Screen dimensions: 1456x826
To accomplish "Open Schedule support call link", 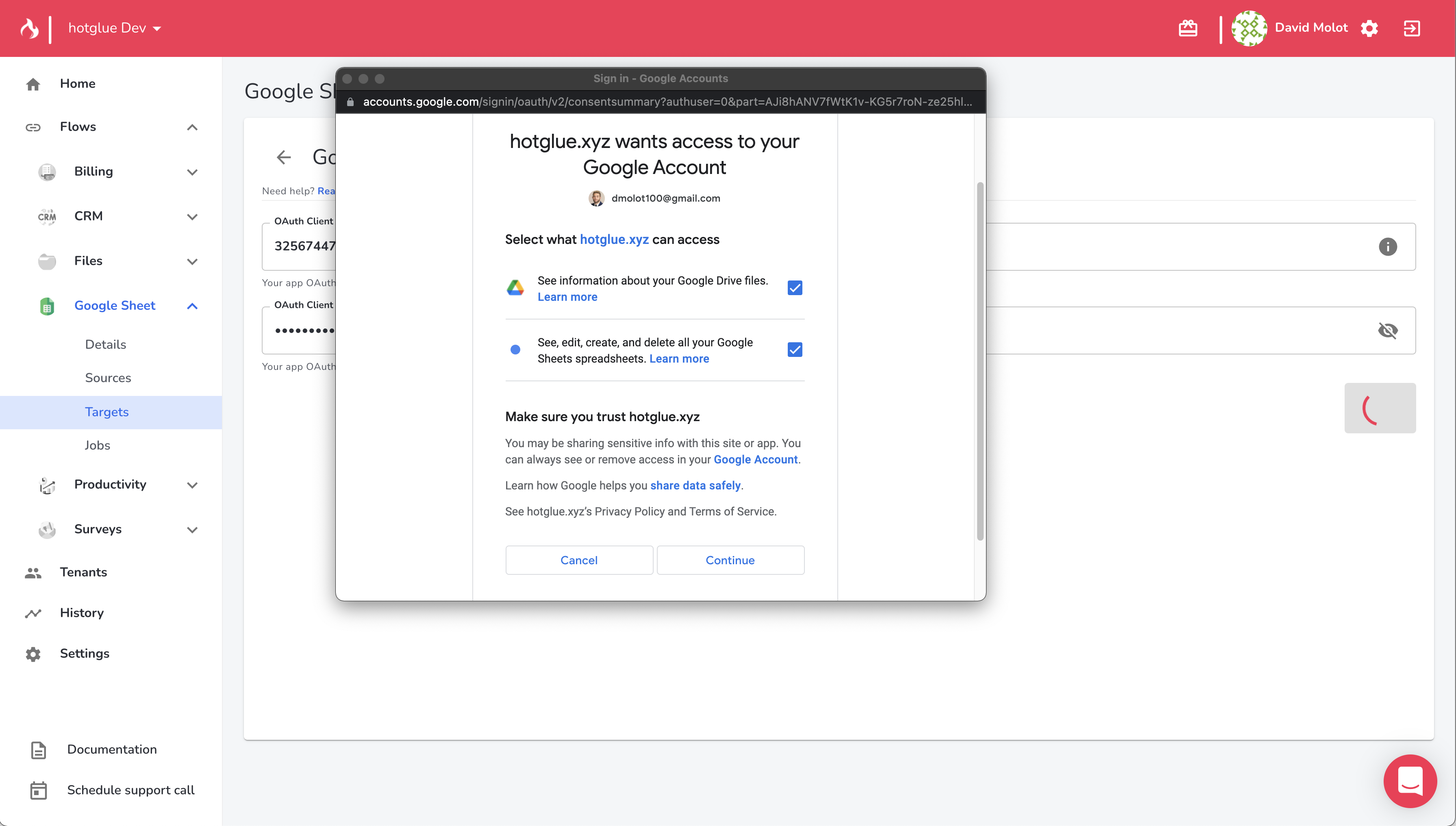I will [x=130, y=790].
